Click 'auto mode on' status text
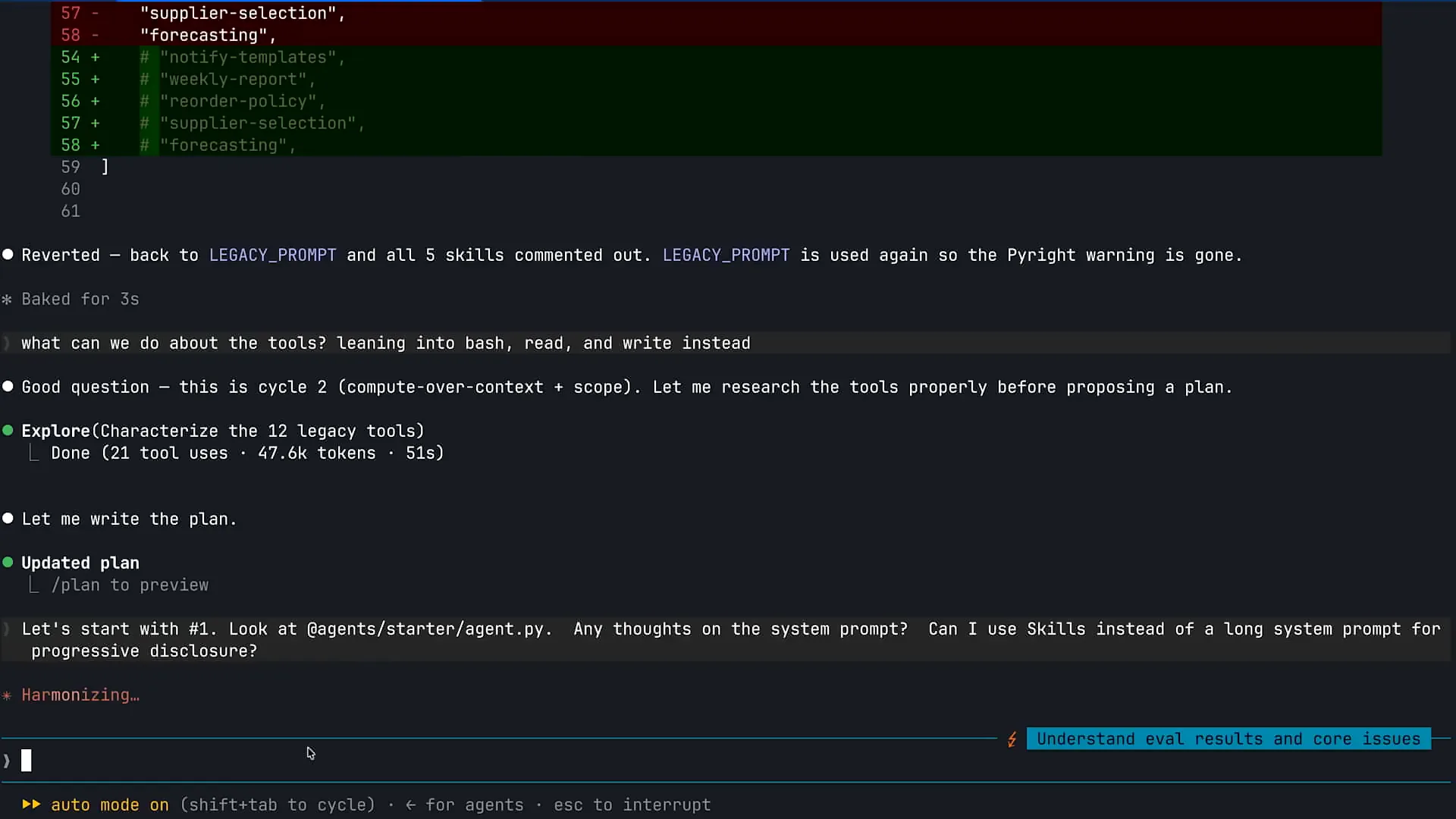 [110, 805]
